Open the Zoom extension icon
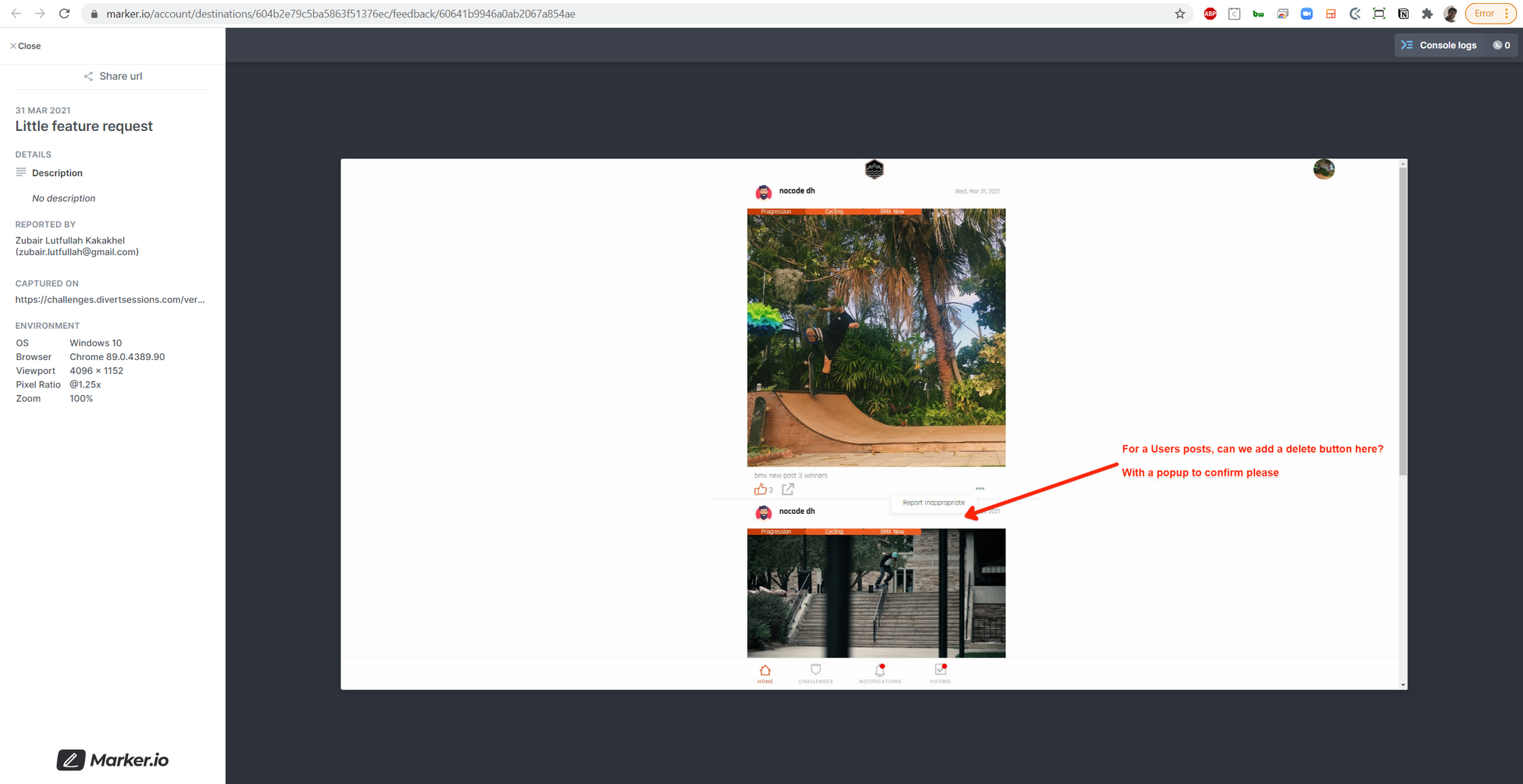Viewport: 1523px width, 784px height. click(1307, 14)
